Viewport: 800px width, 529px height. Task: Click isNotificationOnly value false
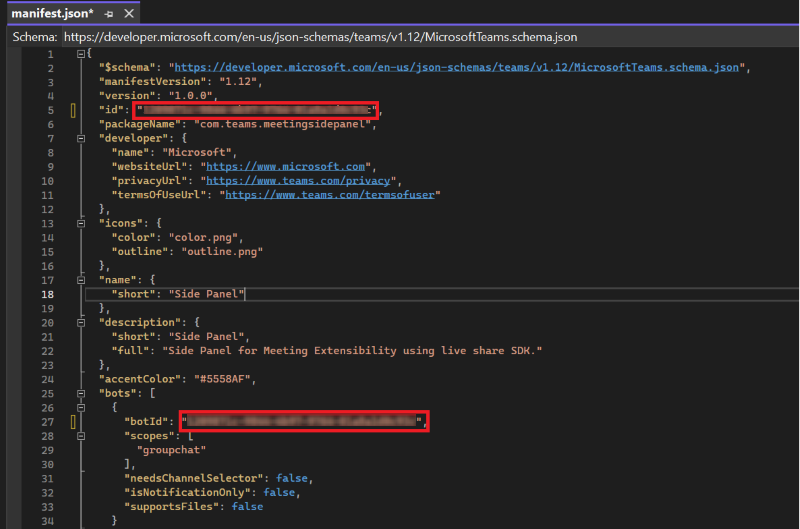[279, 493]
